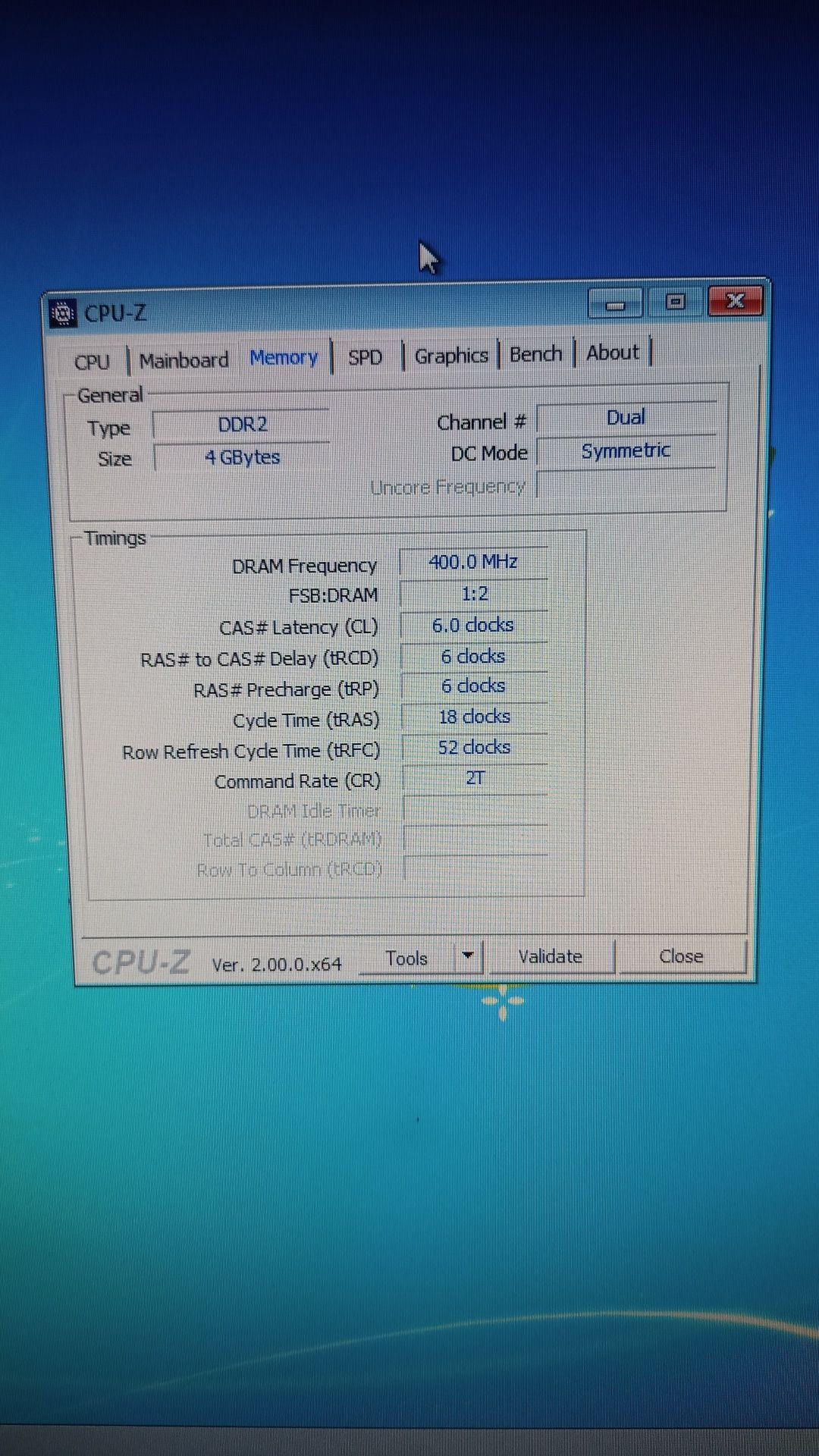Click the 4 GBytes size field
The height and width of the screenshot is (1456, 819).
[x=242, y=457]
